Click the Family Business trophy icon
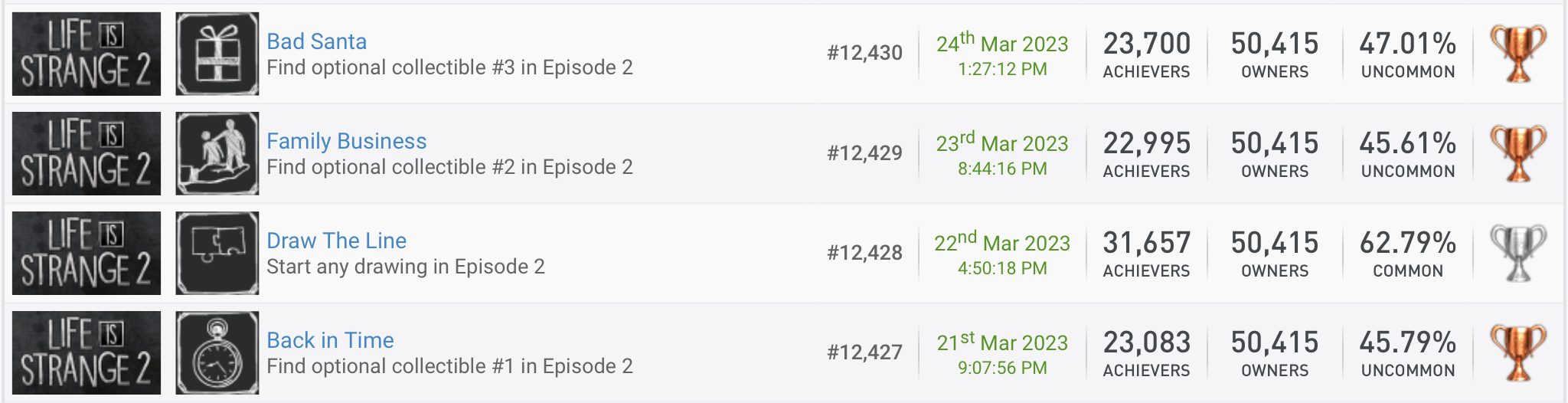1568x403 pixels. (x=217, y=153)
